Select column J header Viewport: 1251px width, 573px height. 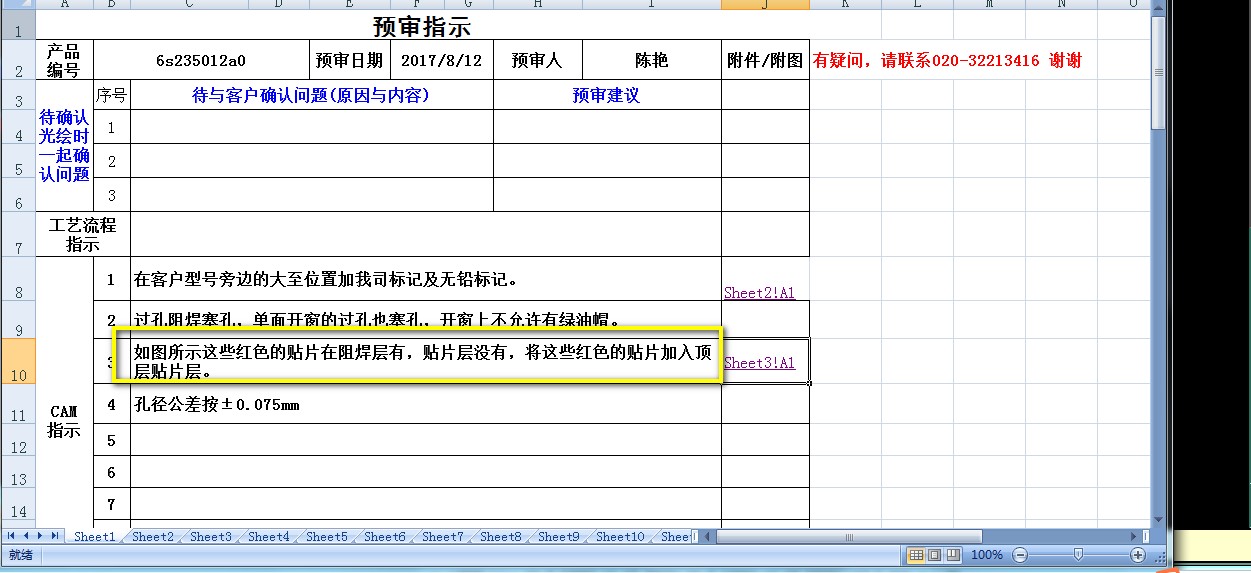765,4
